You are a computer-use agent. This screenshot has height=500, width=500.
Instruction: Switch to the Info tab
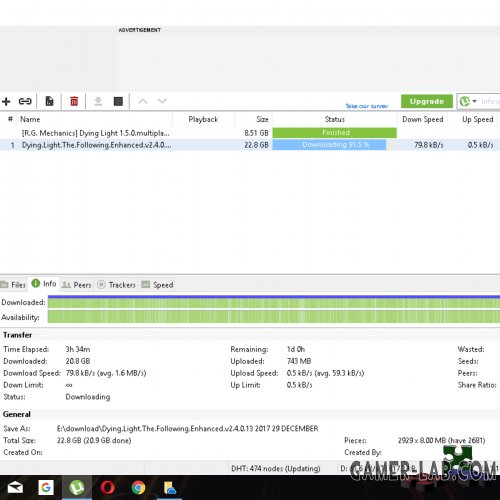(x=44, y=284)
